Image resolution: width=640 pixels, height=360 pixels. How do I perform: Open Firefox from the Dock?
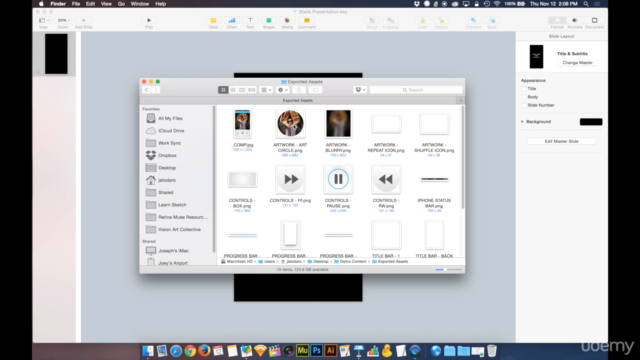tap(204, 351)
